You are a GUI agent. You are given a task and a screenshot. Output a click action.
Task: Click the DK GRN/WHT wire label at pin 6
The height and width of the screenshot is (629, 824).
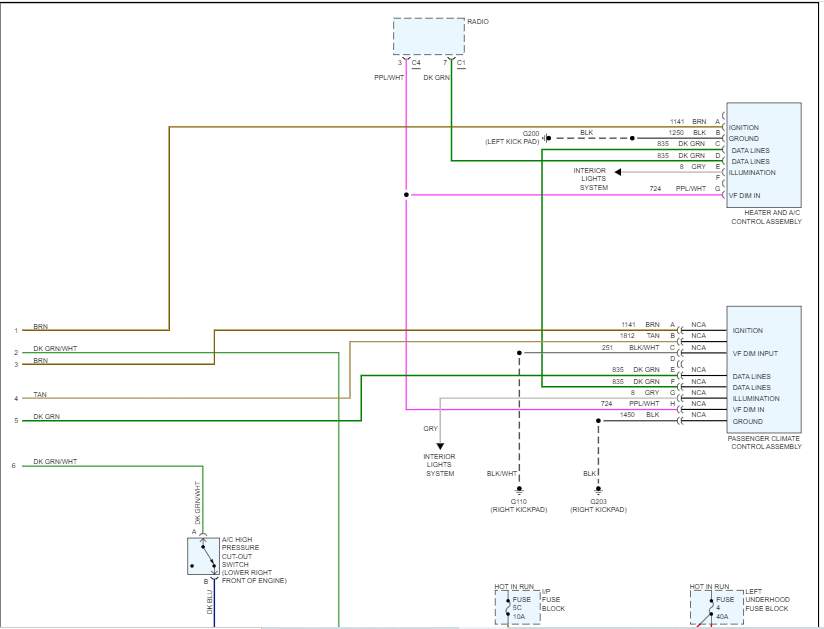coord(55,461)
